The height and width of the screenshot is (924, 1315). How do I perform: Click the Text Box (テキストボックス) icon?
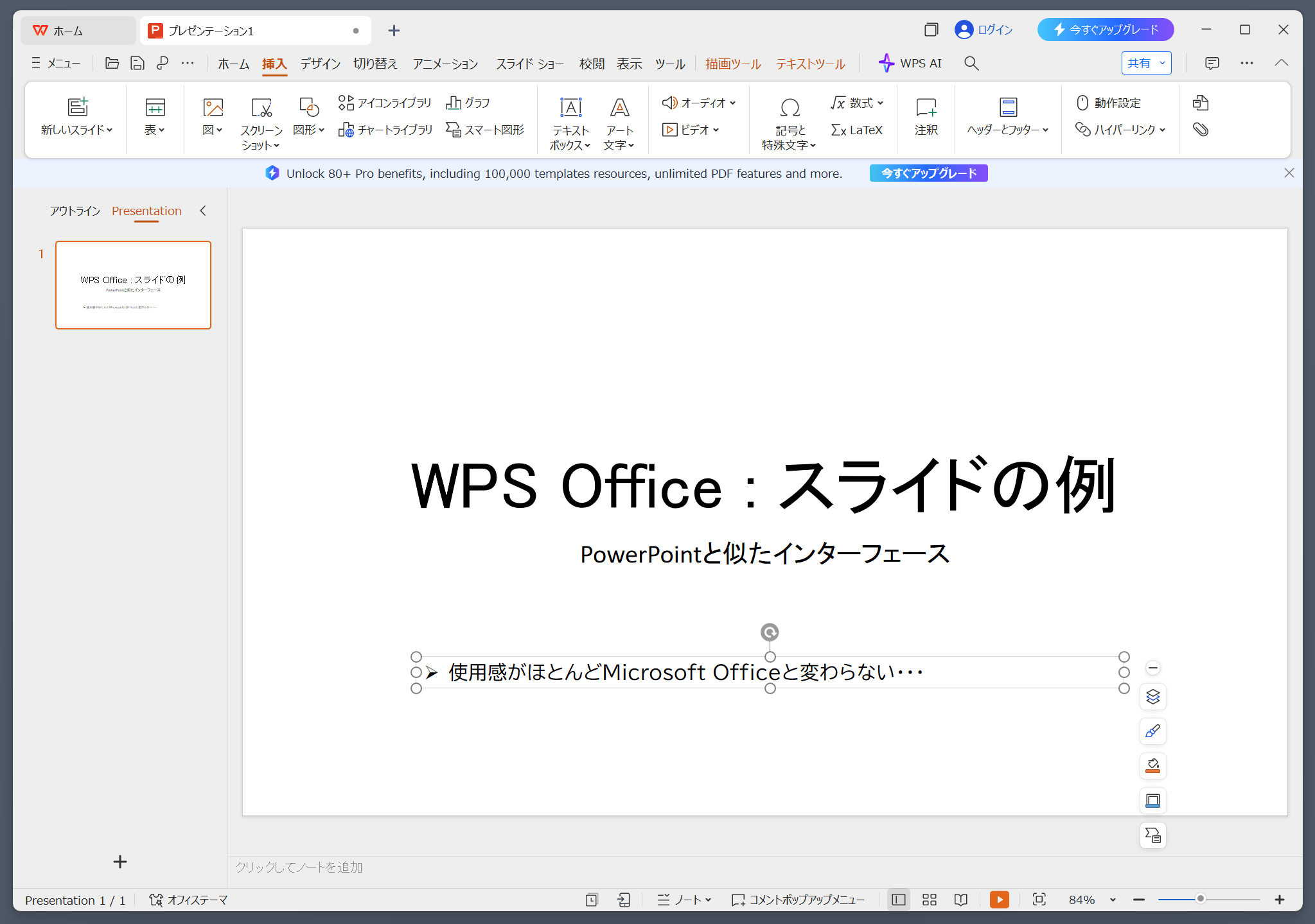pyautogui.click(x=570, y=108)
